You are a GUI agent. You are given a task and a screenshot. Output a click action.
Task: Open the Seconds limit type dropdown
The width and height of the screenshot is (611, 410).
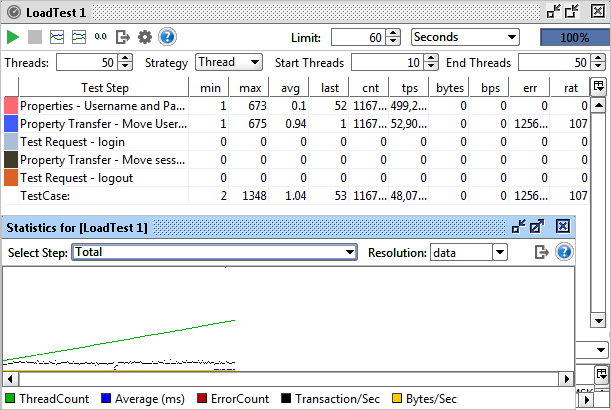tap(465, 37)
